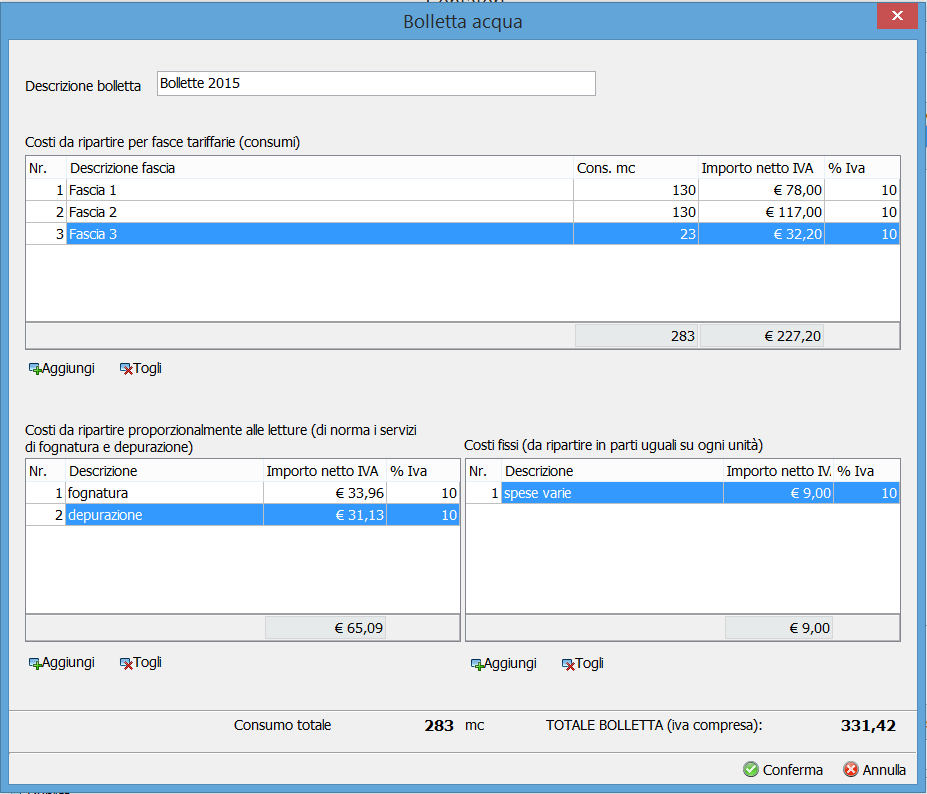Click the 283 total consumption field in table footer

(637, 336)
